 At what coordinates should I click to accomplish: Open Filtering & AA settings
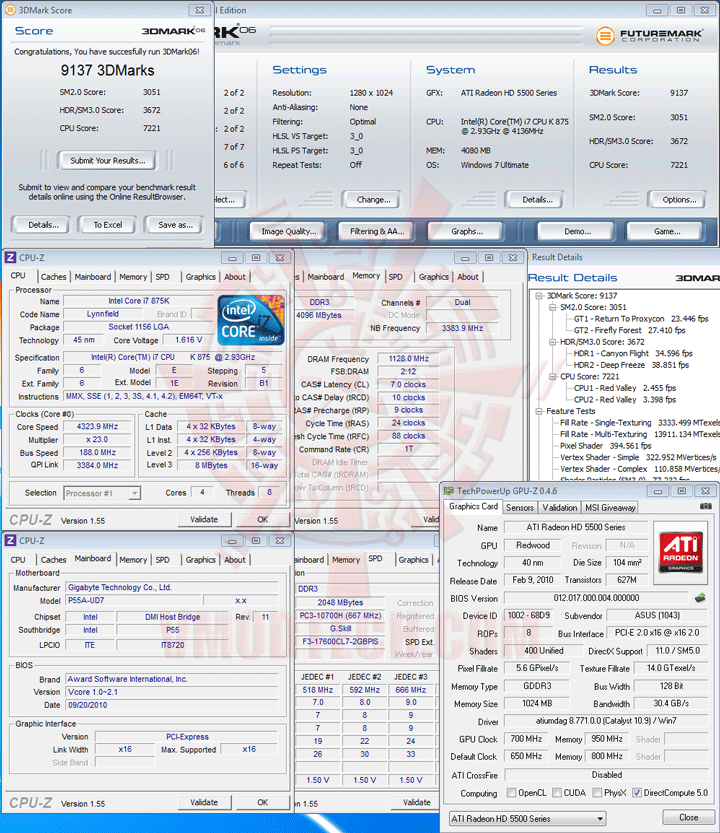pyautogui.click(x=377, y=231)
